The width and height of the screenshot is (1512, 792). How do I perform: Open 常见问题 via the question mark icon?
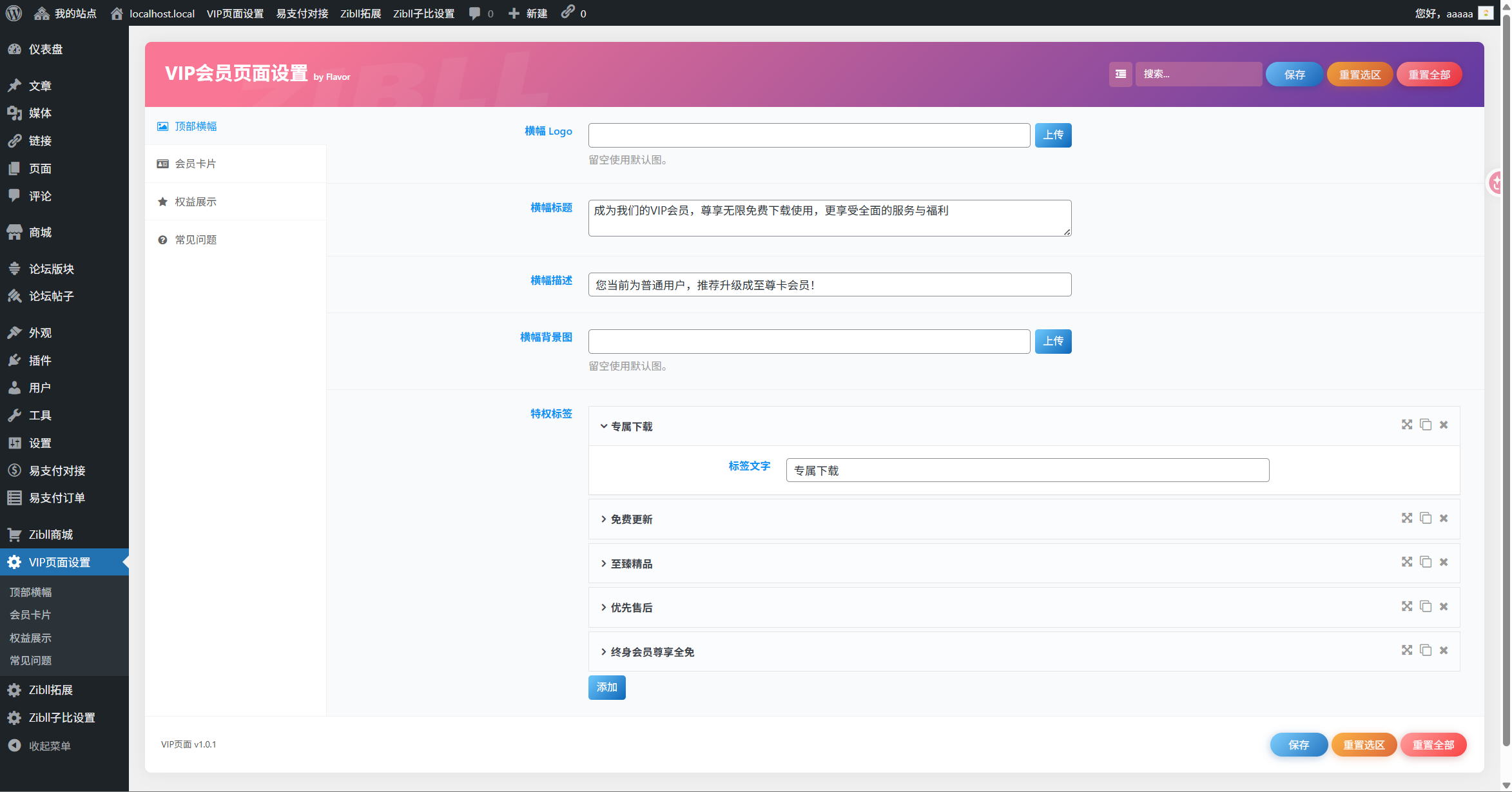[163, 239]
